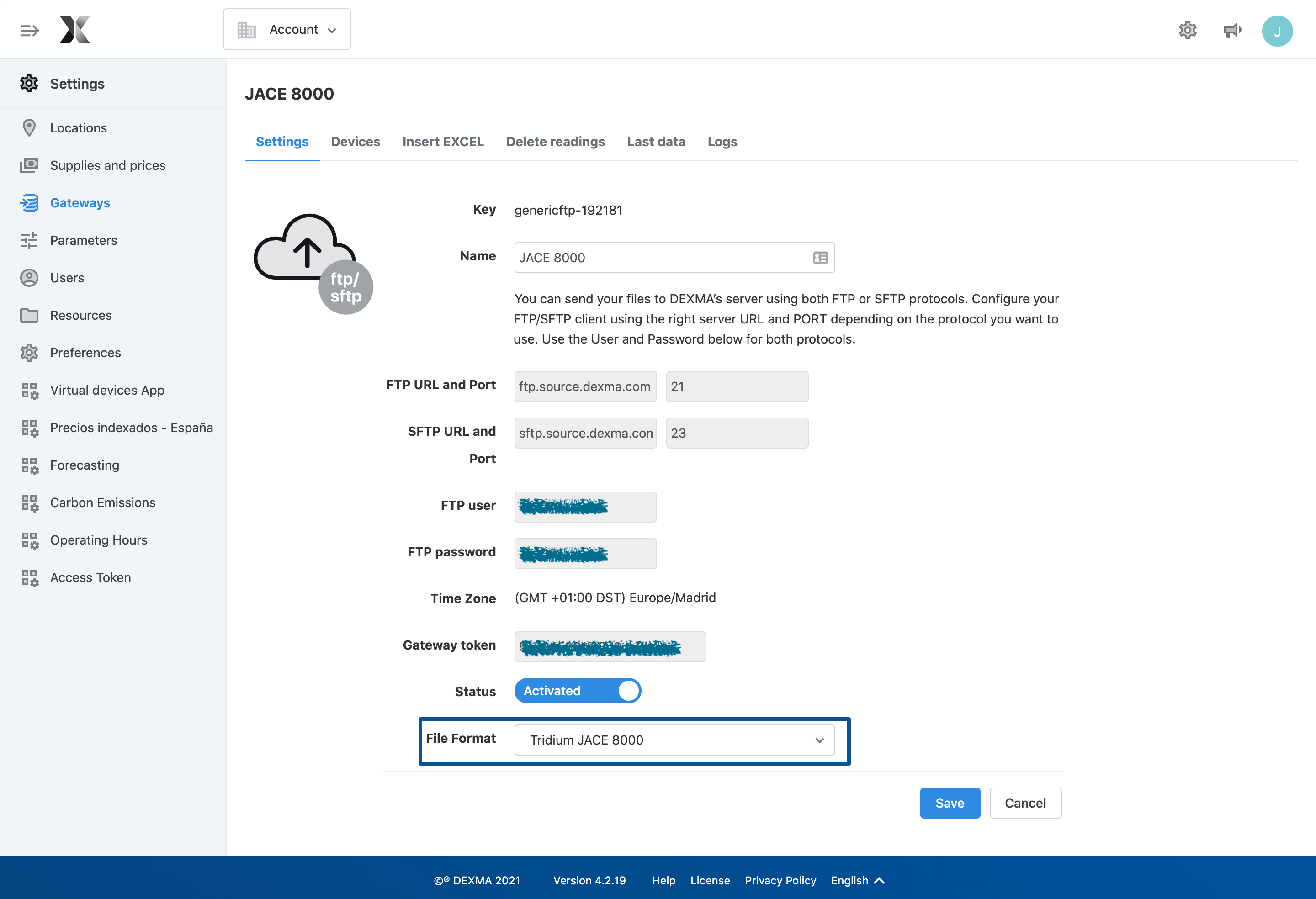Click the Europe/Madrid time zone text

615,598
